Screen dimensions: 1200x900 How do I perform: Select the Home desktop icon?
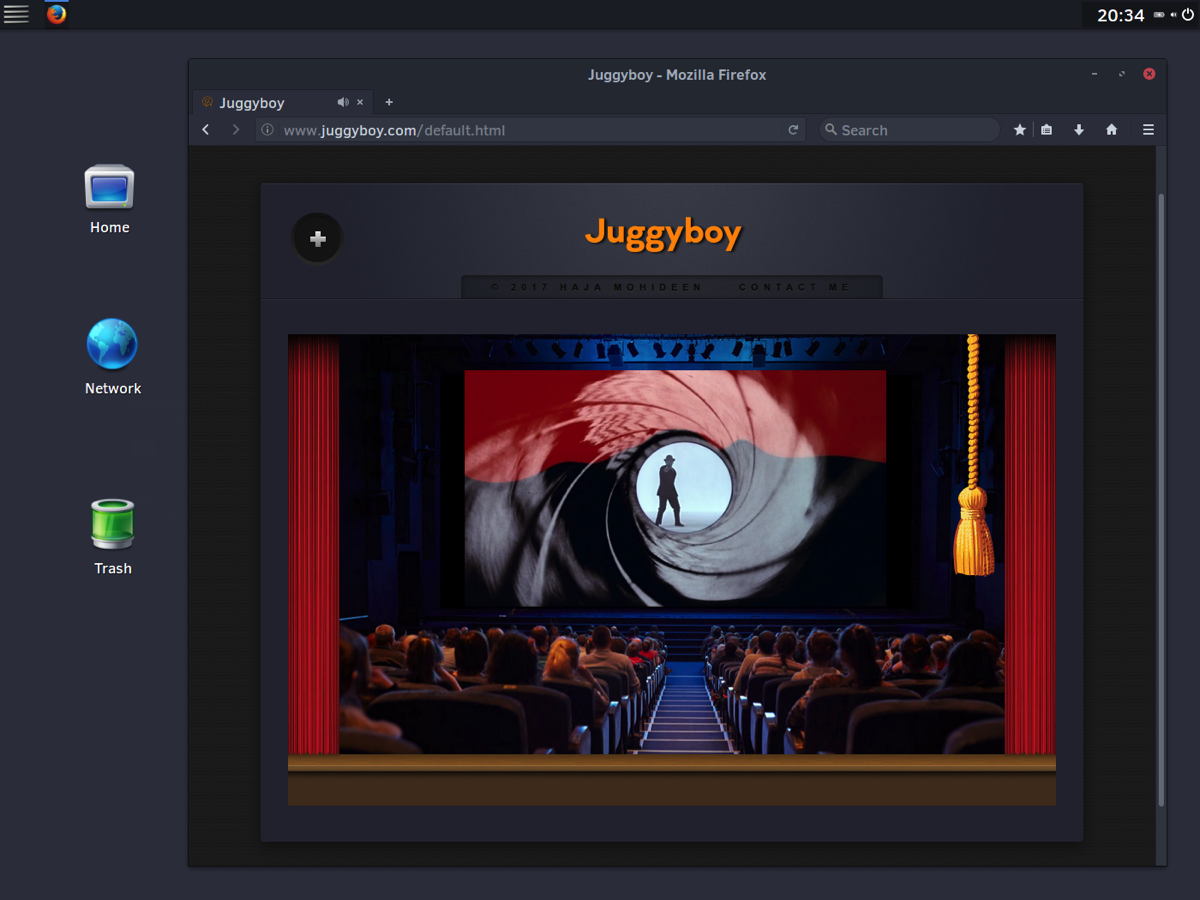pyautogui.click(x=109, y=199)
